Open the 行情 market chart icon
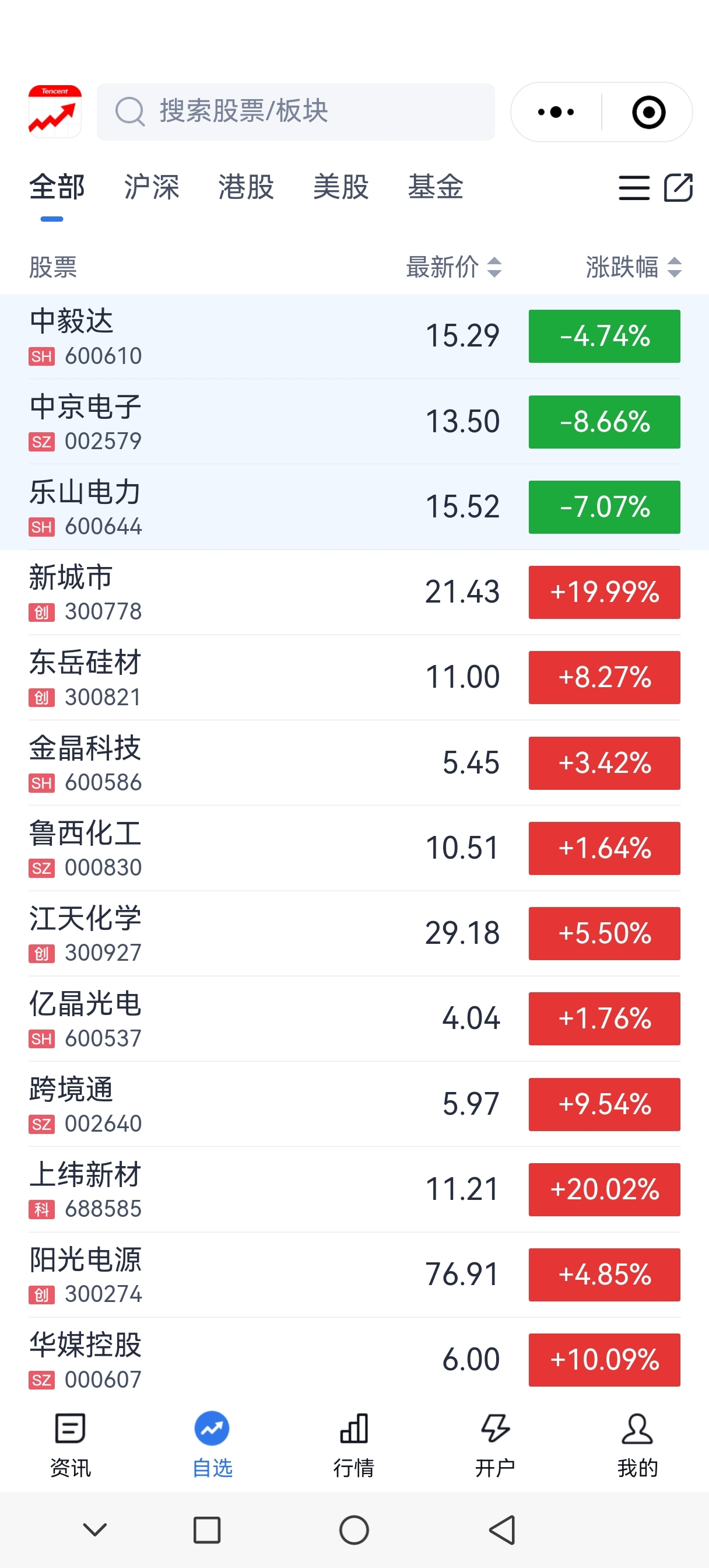 (354, 1428)
